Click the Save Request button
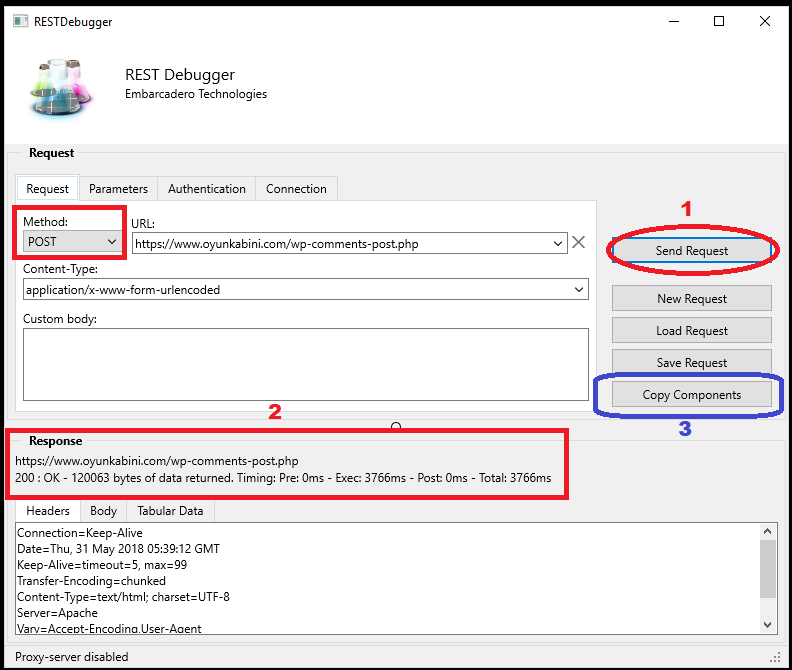This screenshot has height=670, width=792. click(x=691, y=362)
